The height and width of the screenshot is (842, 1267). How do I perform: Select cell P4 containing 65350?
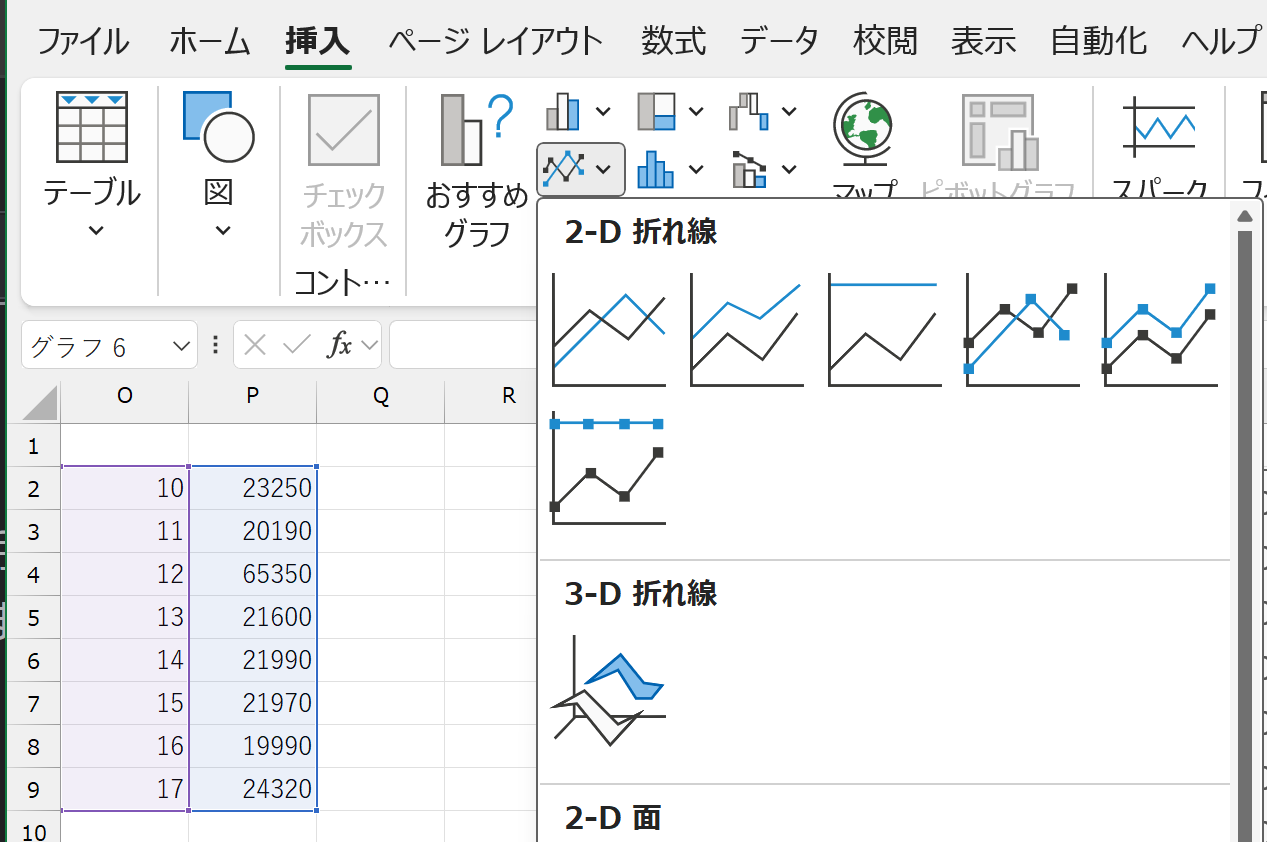253,574
